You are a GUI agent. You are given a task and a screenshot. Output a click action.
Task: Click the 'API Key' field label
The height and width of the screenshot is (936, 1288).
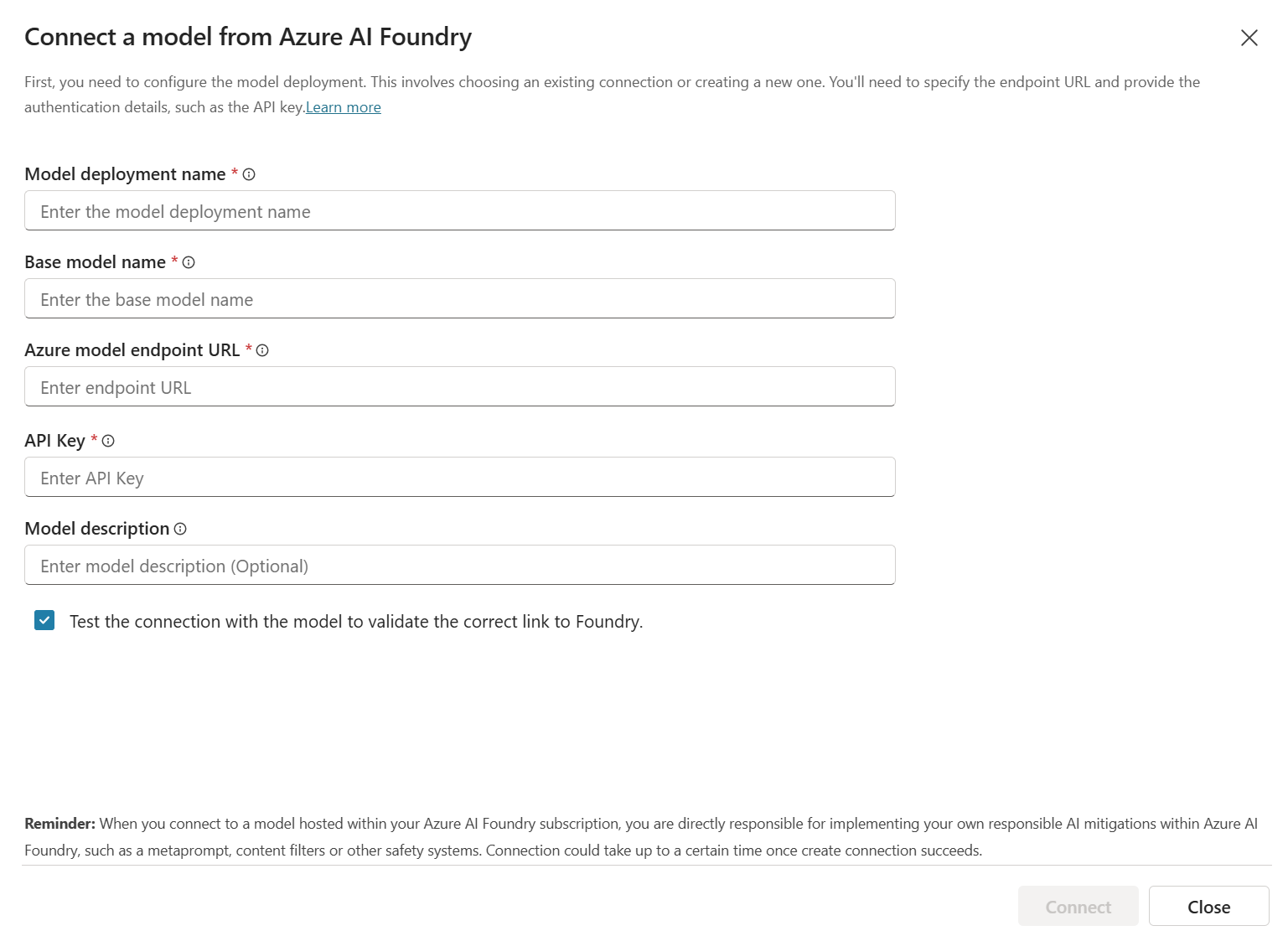(x=54, y=441)
